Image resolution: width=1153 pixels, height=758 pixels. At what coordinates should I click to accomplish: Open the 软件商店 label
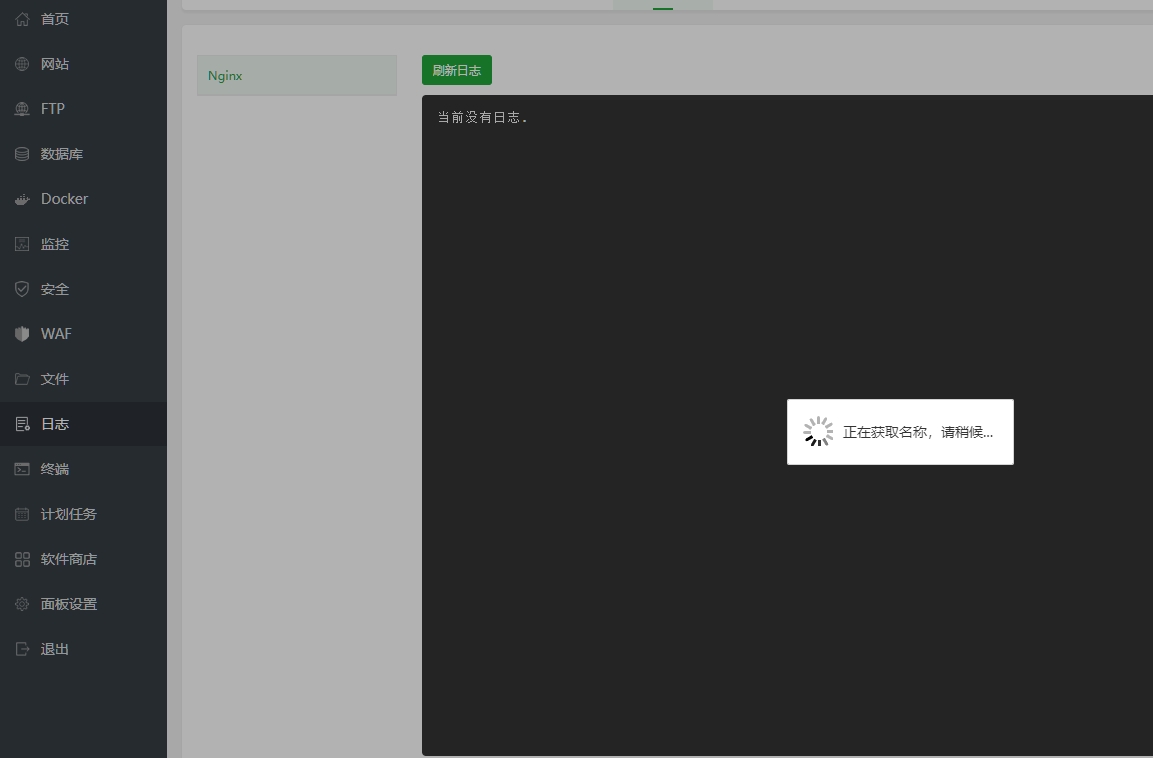coord(68,559)
